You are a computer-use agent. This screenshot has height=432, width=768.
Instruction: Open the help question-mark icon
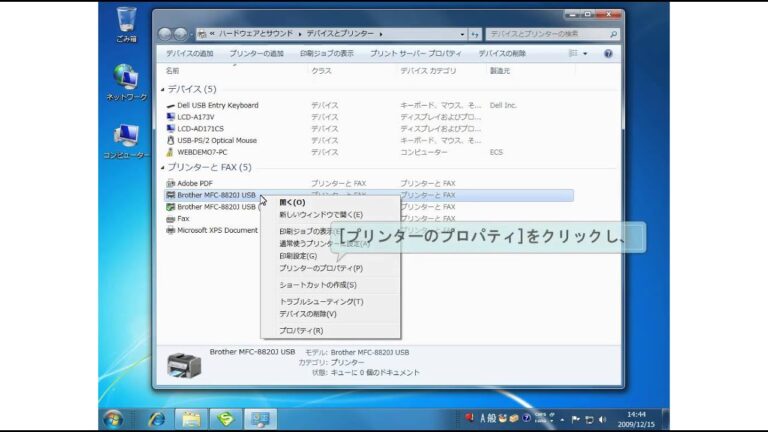pos(608,53)
